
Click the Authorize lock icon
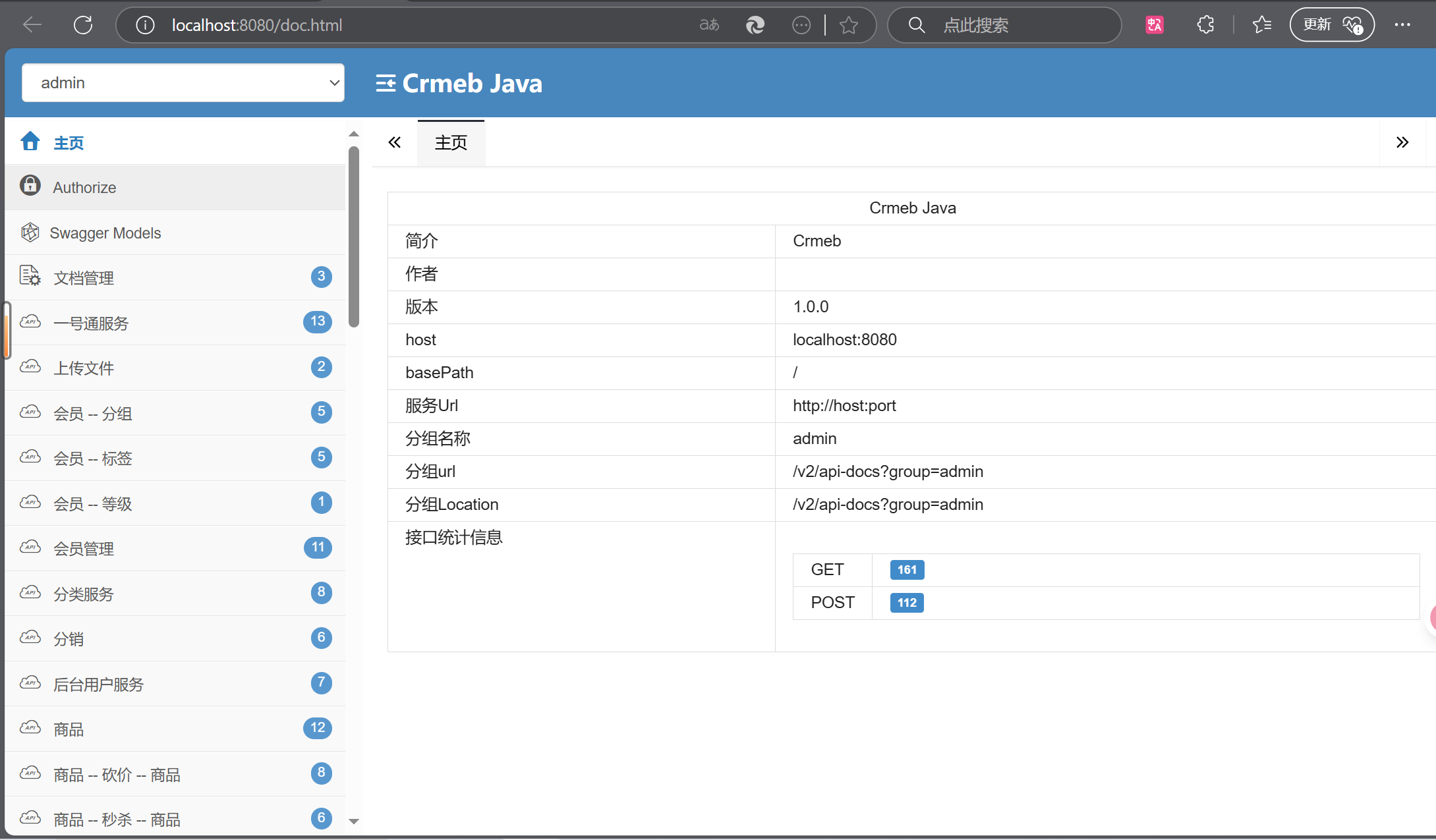[x=30, y=186]
